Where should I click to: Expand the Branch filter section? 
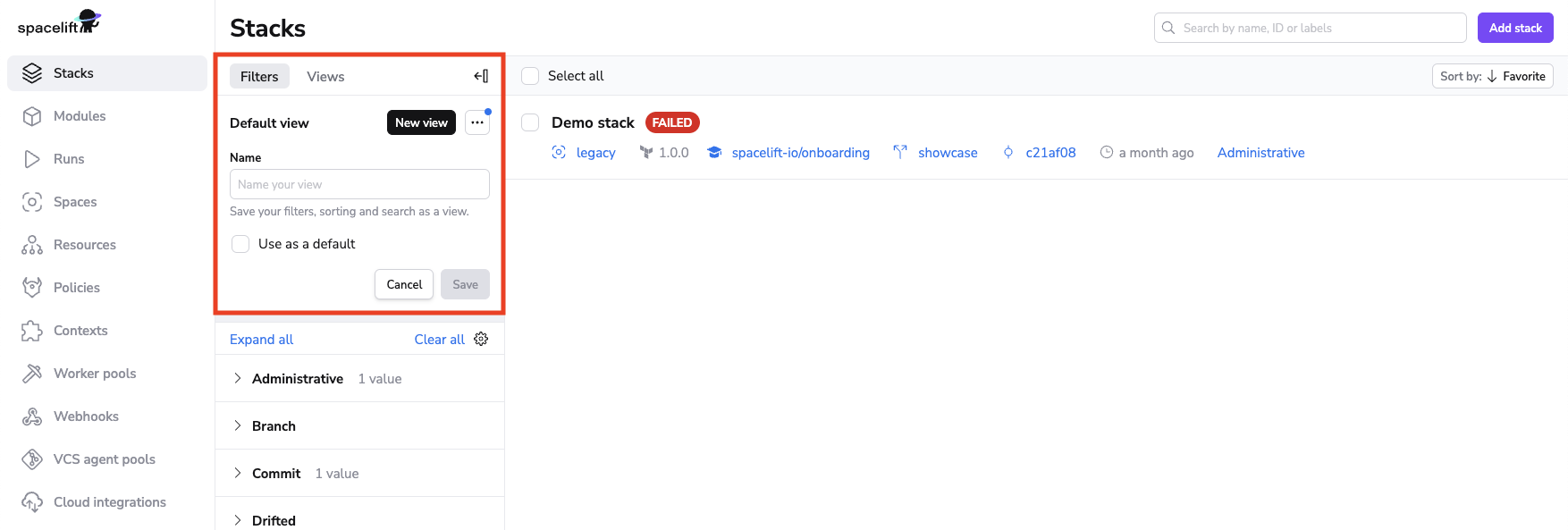(x=274, y=426)
